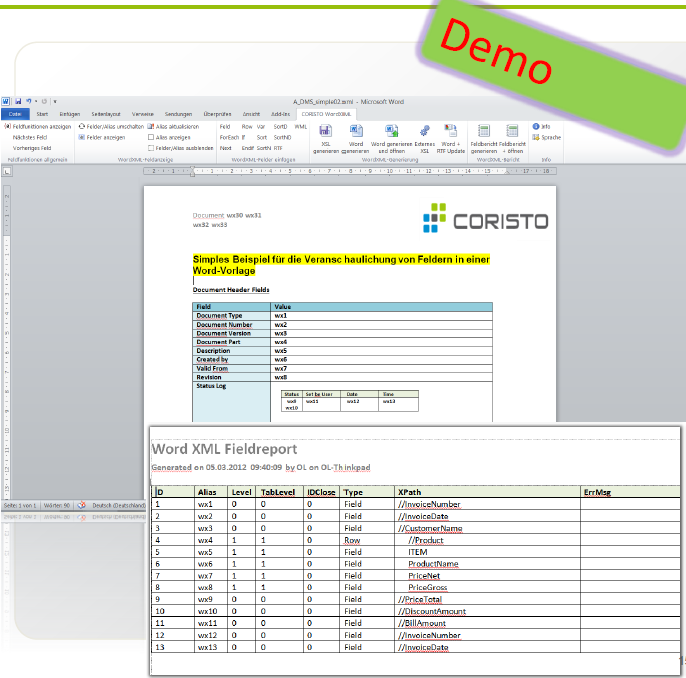Click the tab-stop selector at ruler corner
This screenshot has height=678, width=686.
7,171
